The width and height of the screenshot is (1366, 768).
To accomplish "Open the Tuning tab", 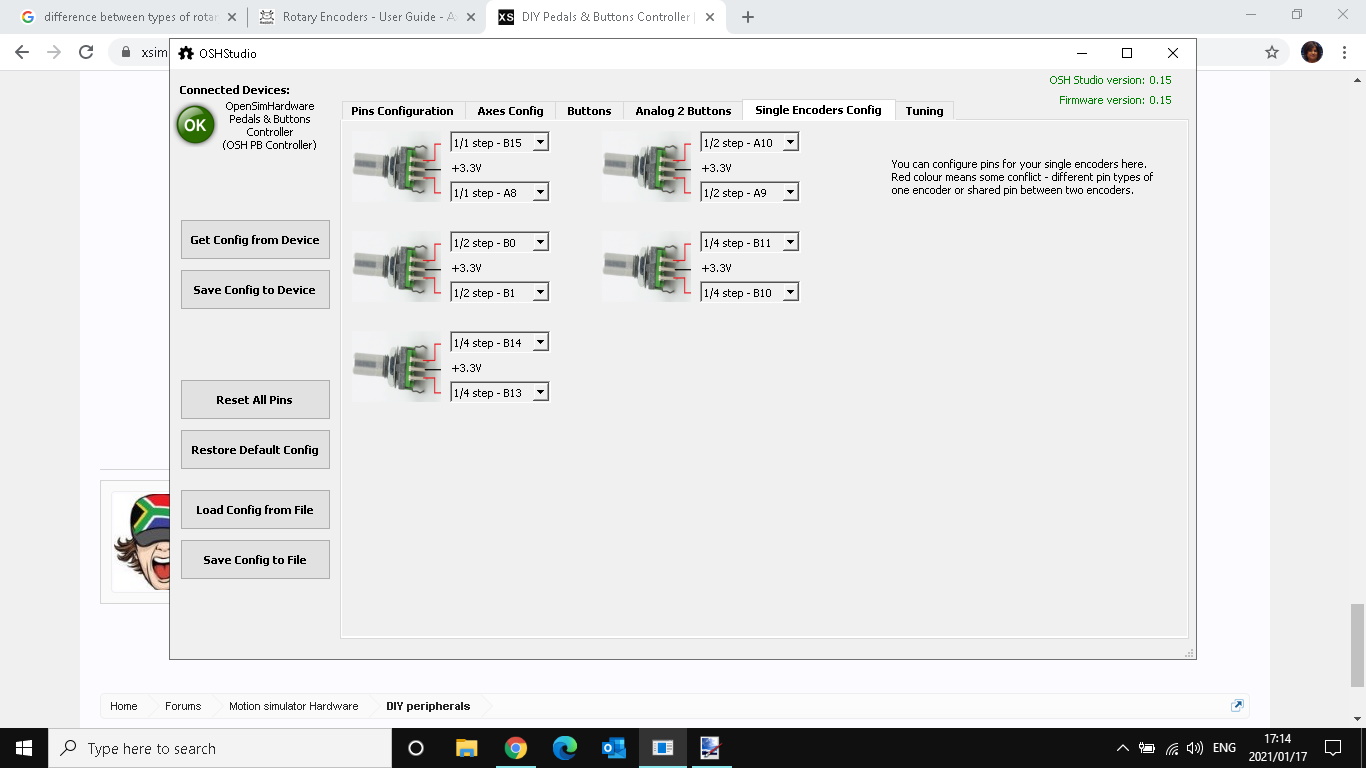I will [x=924, y=111].
